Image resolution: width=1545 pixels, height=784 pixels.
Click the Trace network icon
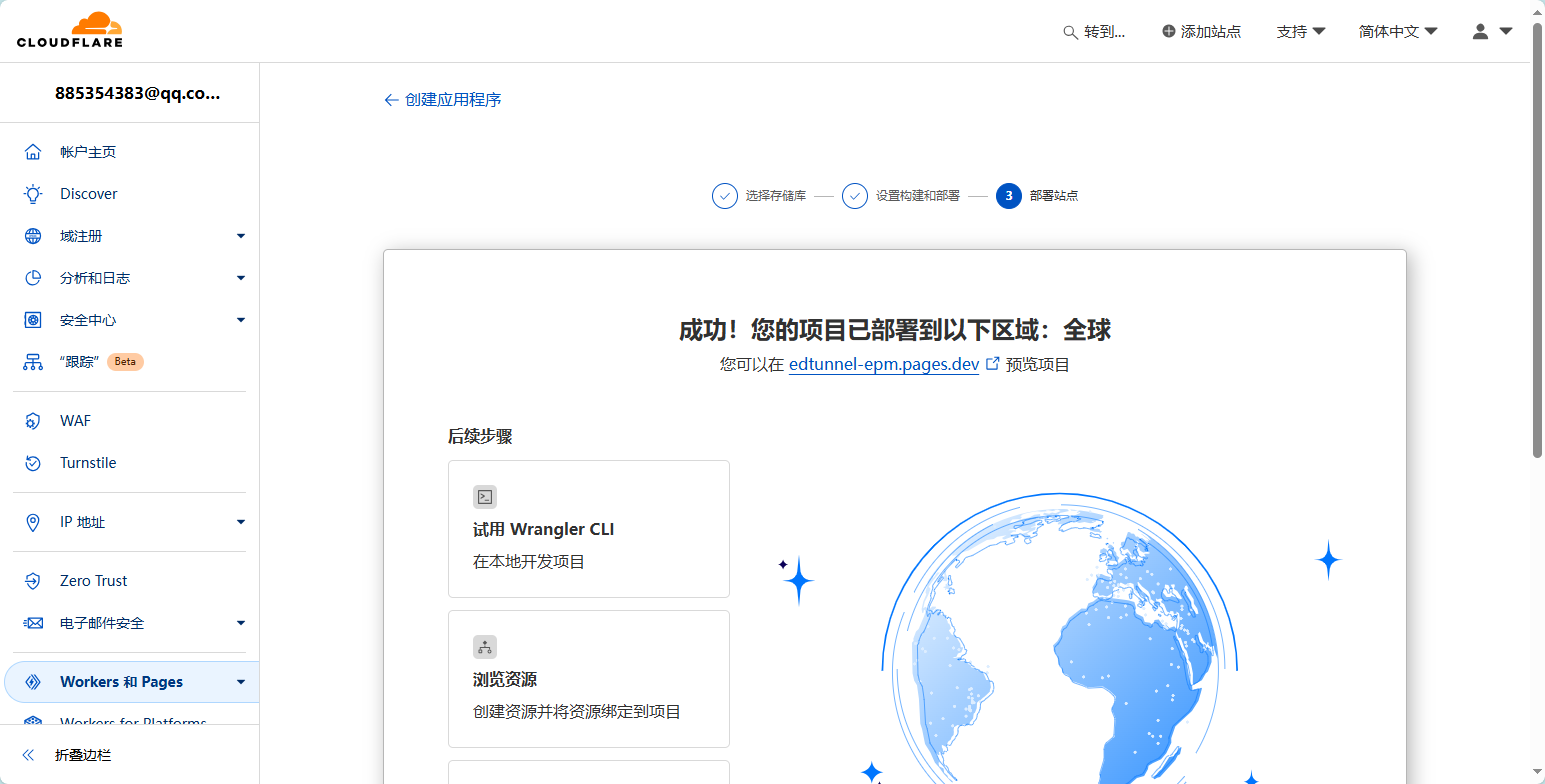pos(33,362)
